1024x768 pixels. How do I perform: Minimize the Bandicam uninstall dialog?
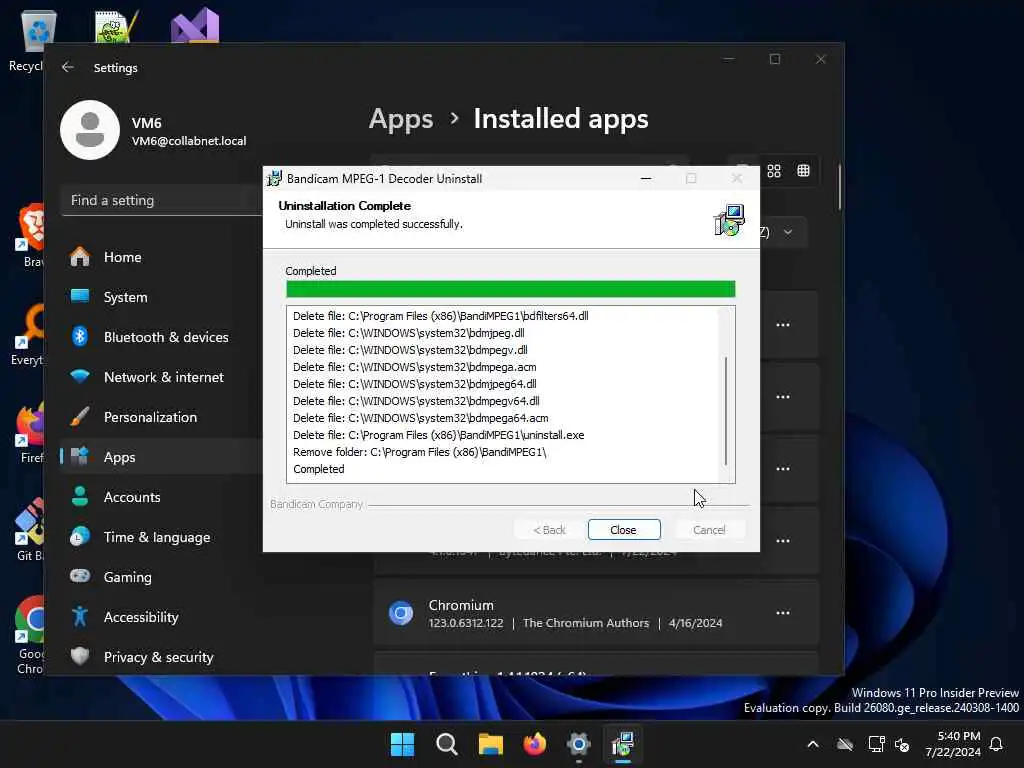click(x=646, y=178)
